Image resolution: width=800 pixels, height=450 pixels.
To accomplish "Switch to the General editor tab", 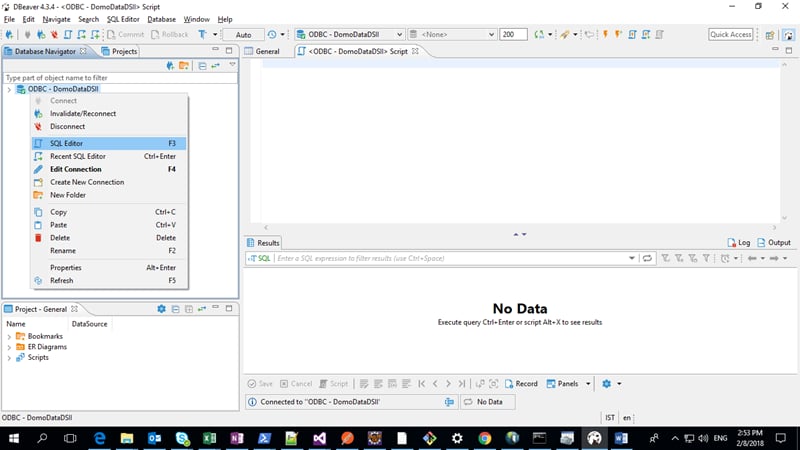I will pos(262,51).
